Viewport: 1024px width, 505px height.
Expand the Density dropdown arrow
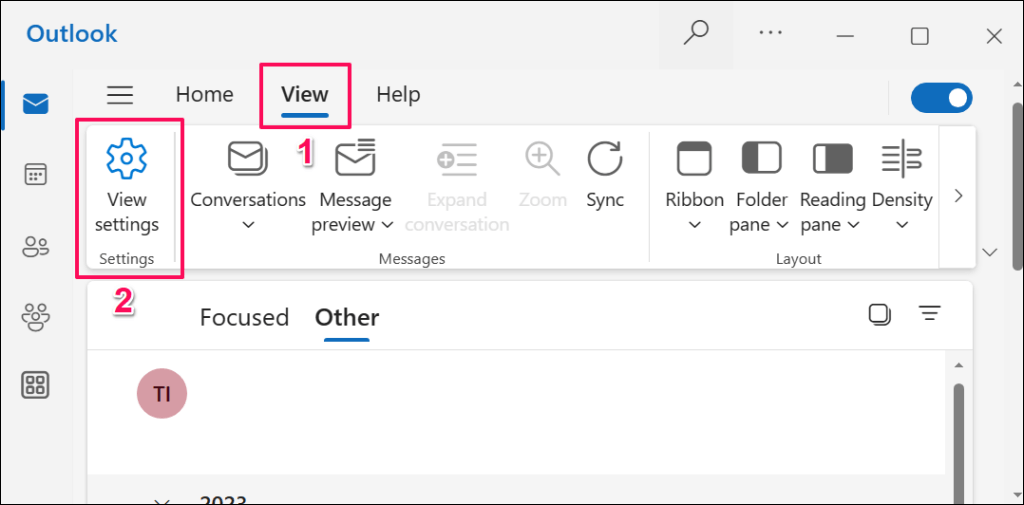(902, 225)
